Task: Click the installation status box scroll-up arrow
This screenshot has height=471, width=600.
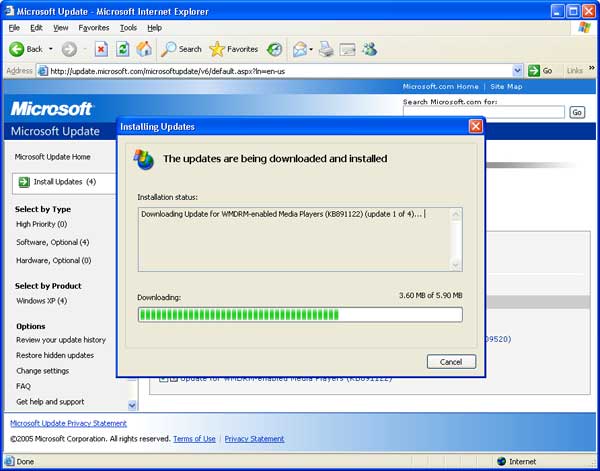Action: pyautogui.click(x=456, y=214)
